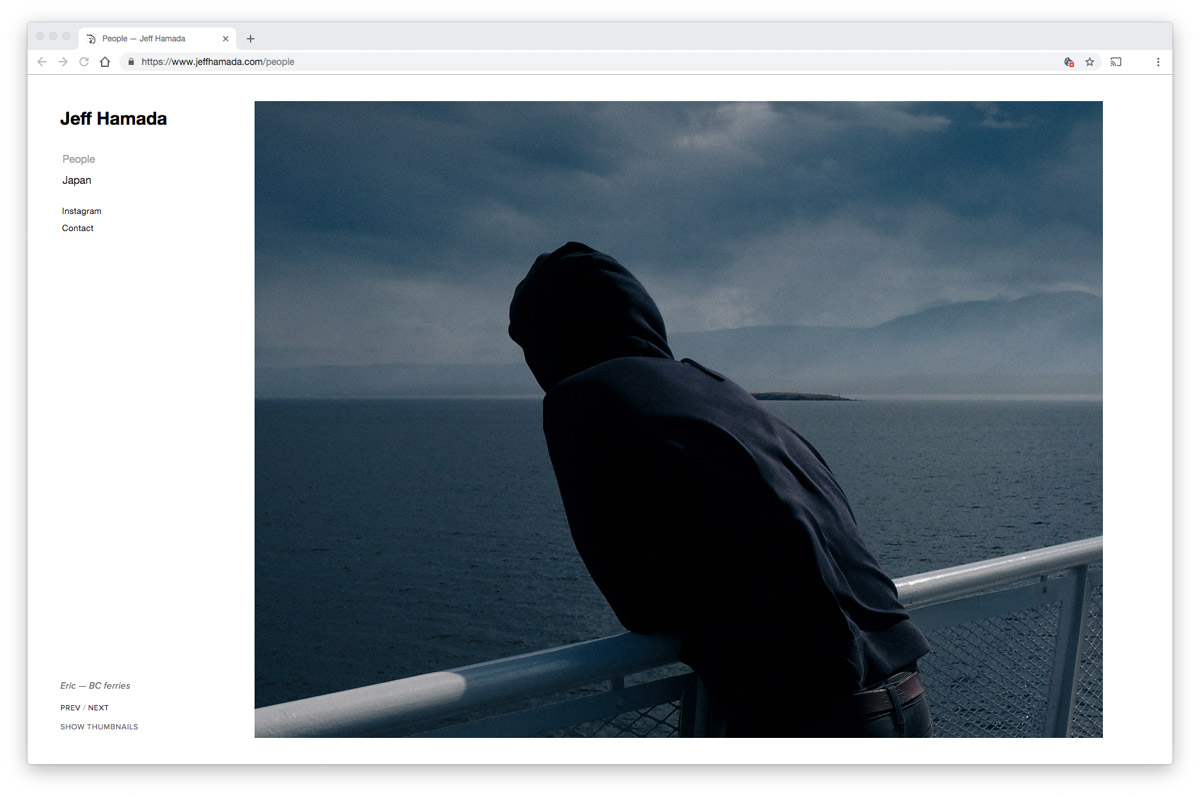Bookmark this page with the star icon
The image size is (1200, 797).
(1090, 62)
